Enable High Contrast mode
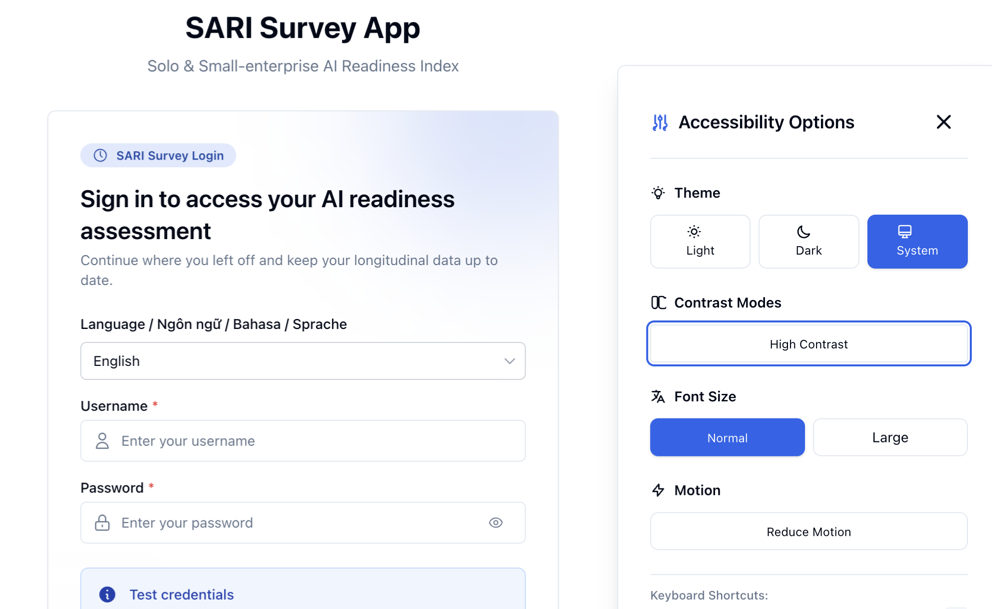The height and width of the screenshot is (609, 993). pyautogui.click(x=808, y=344)
